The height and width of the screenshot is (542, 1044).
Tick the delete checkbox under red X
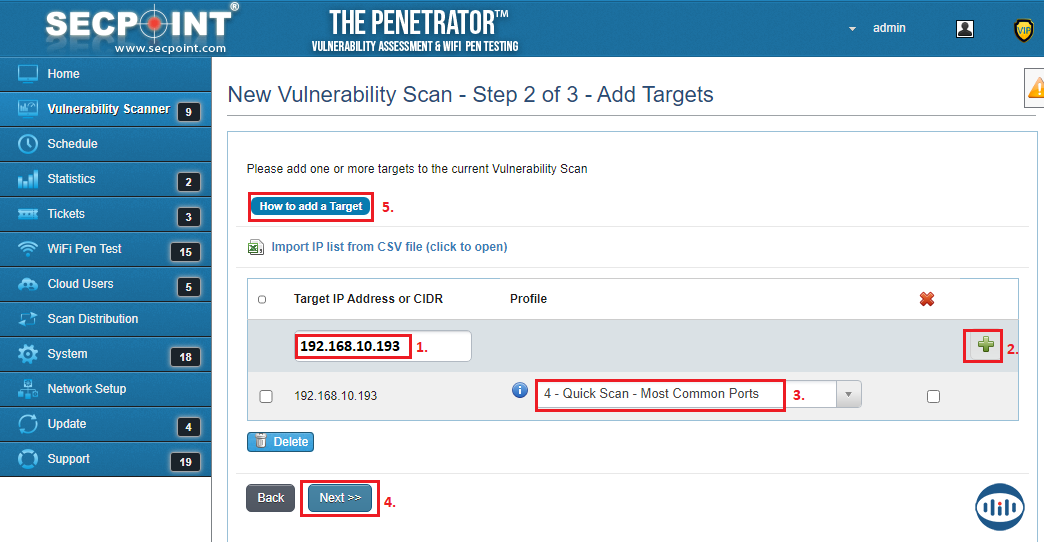coord(933,396)
